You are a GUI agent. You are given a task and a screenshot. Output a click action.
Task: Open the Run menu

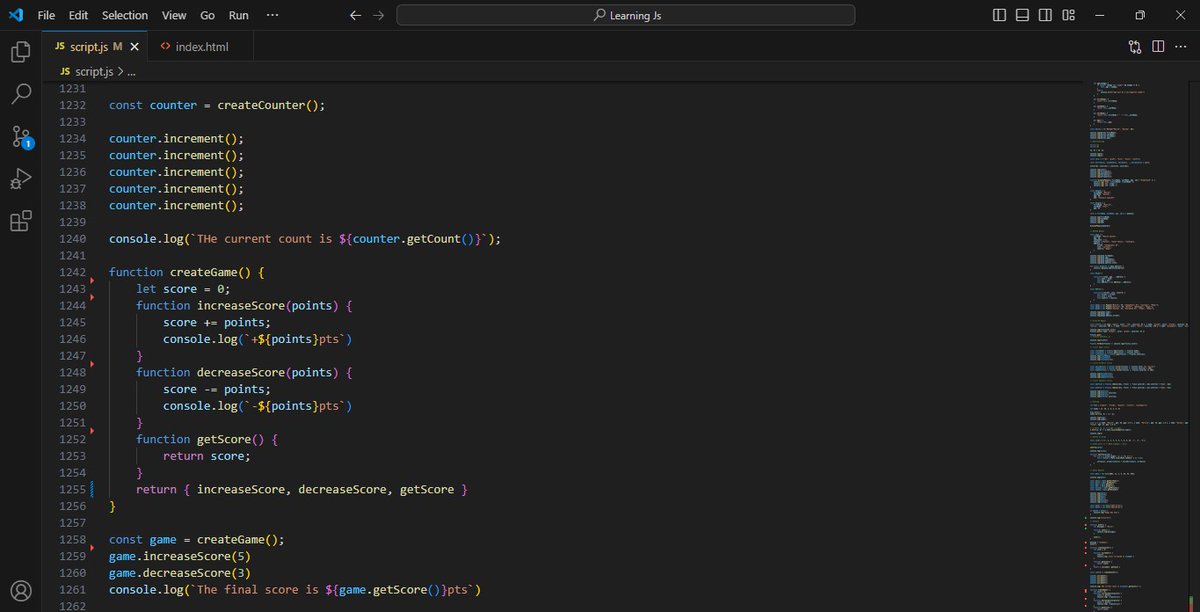[238, 15]
